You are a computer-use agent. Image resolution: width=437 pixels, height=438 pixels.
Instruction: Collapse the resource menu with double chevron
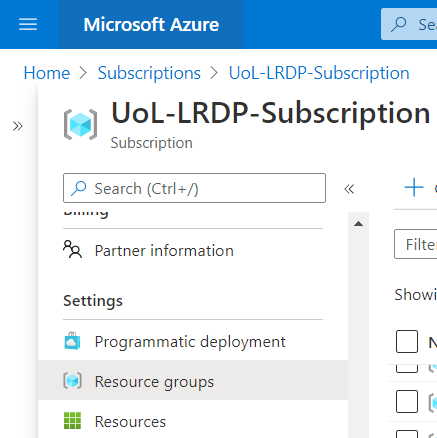(x=349, y=189)
